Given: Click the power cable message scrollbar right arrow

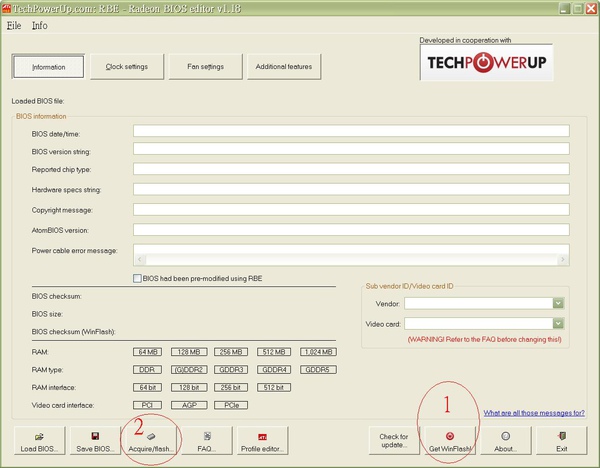Looking at the screenshot, I should [563, 259].
